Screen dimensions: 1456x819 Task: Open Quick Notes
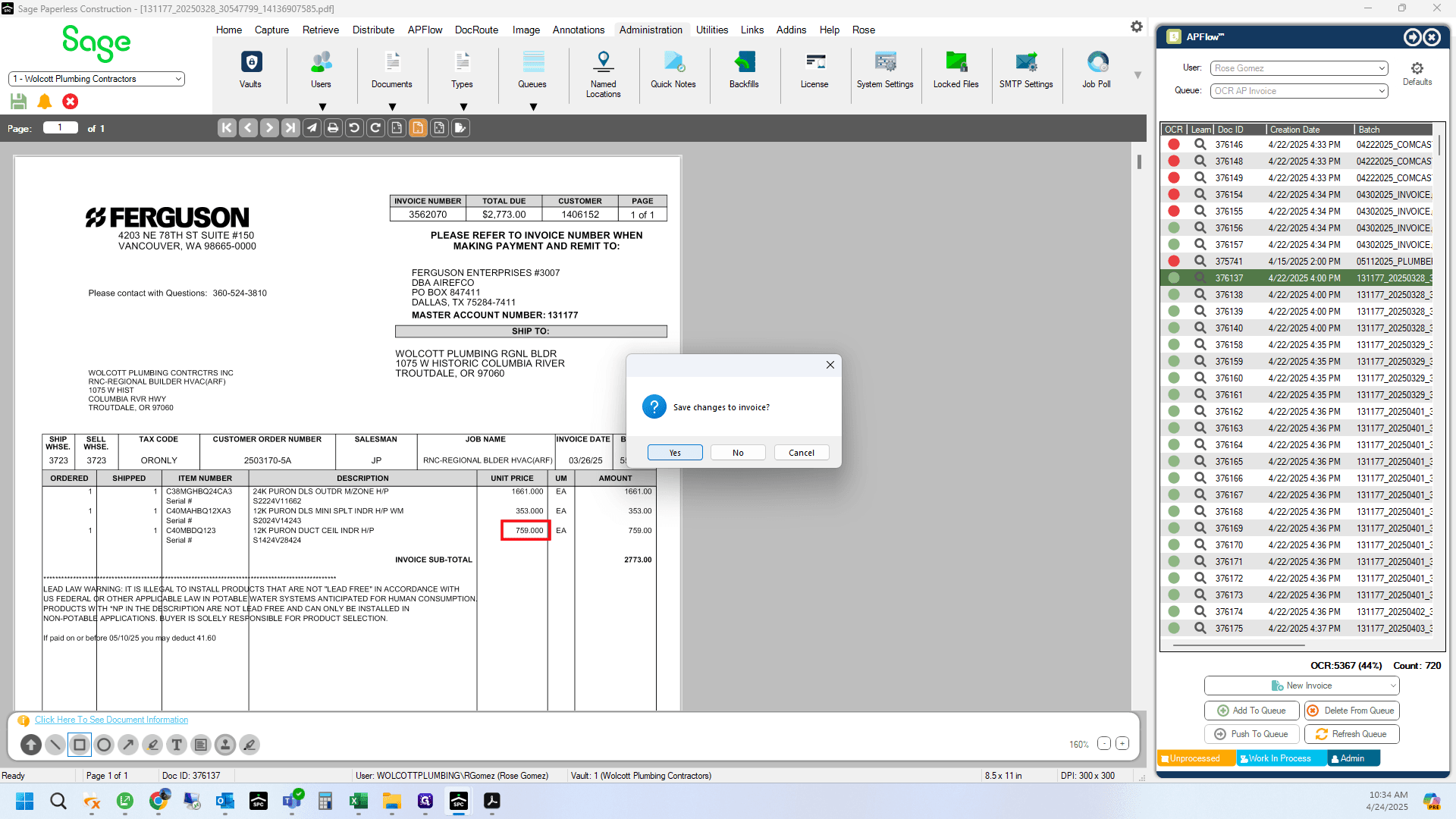click(x=673, y=70)
